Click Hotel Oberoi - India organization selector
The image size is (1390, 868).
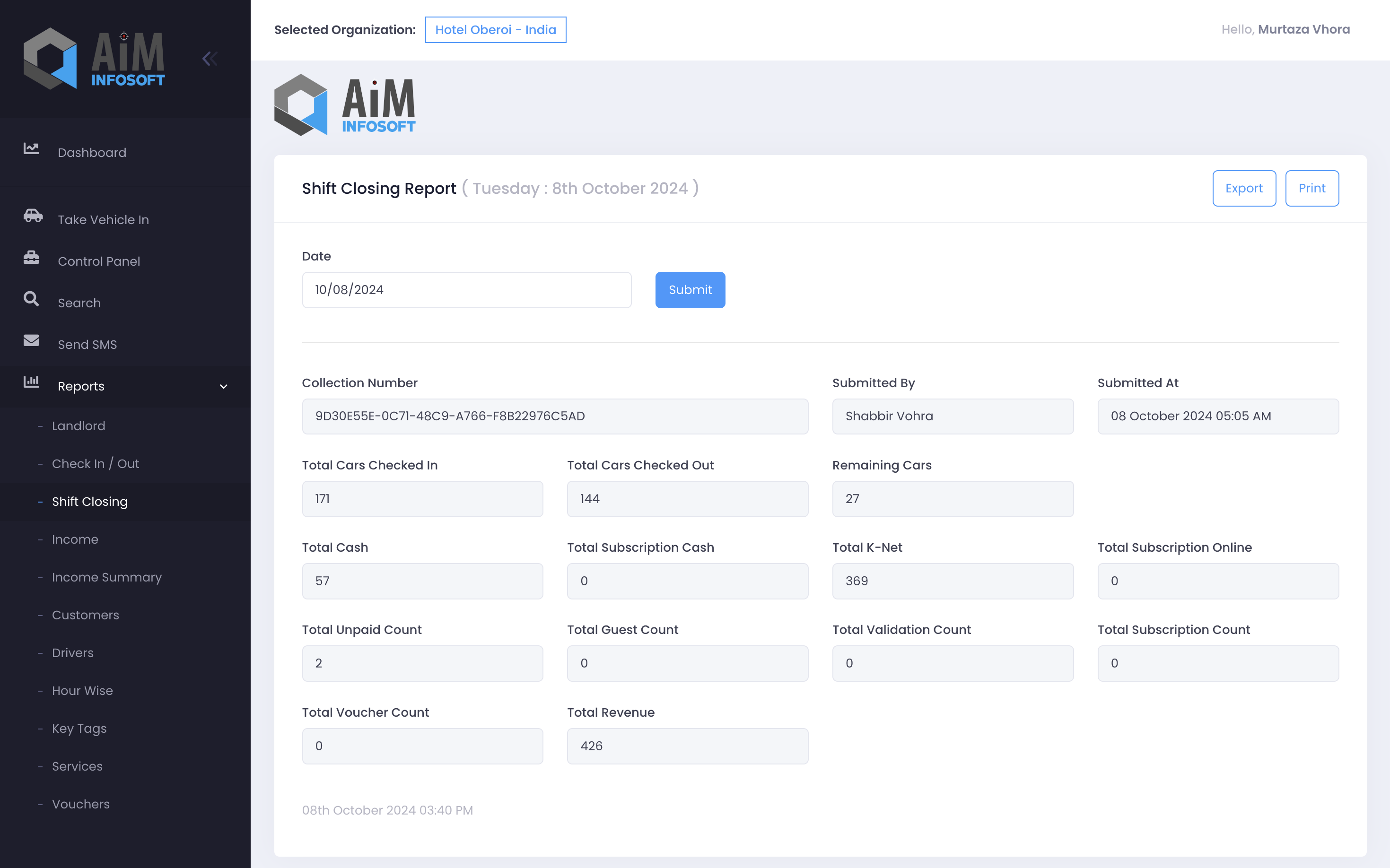click(x=496, y=30)
